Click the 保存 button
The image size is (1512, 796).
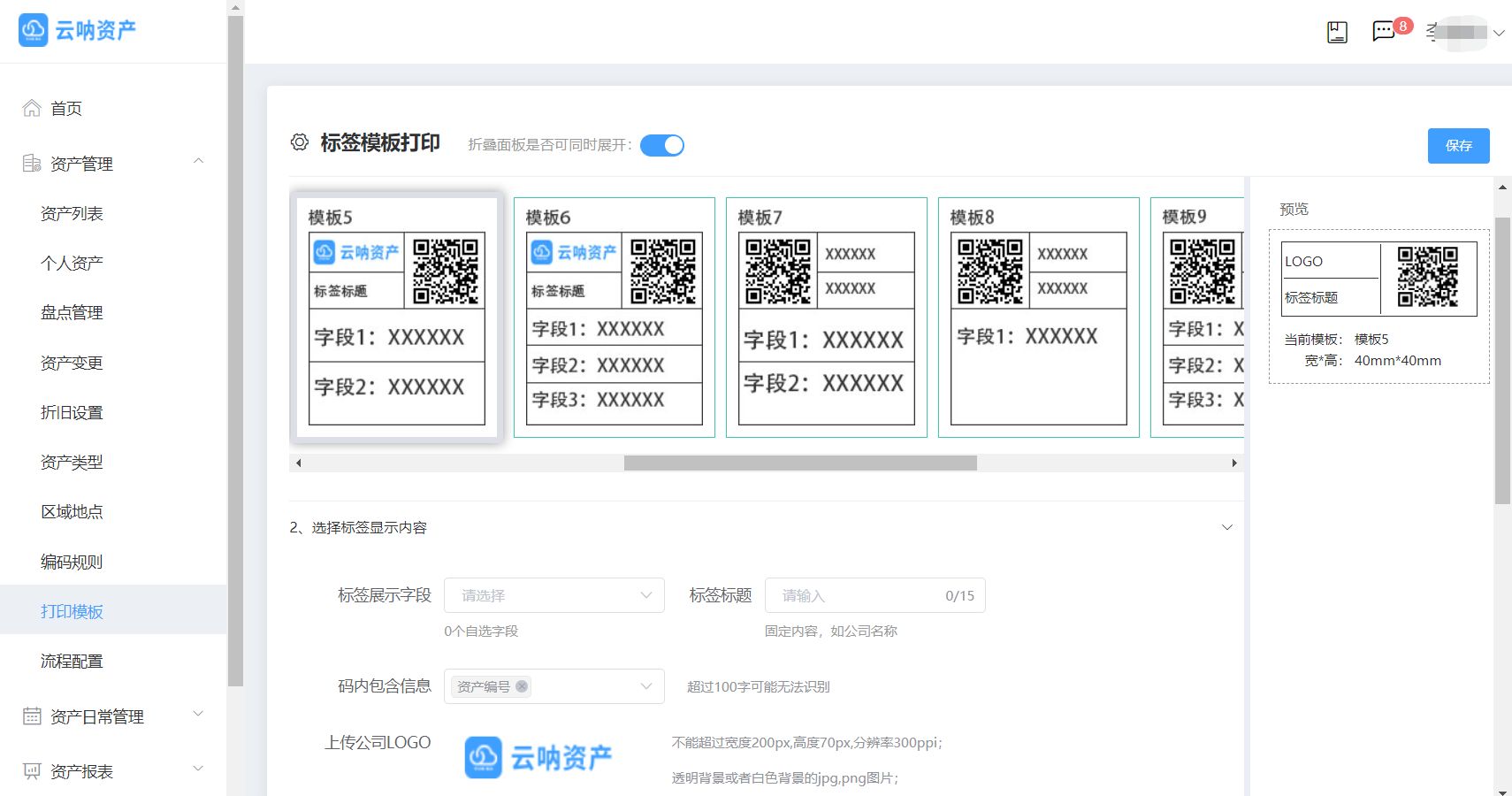click(1458, 146)
